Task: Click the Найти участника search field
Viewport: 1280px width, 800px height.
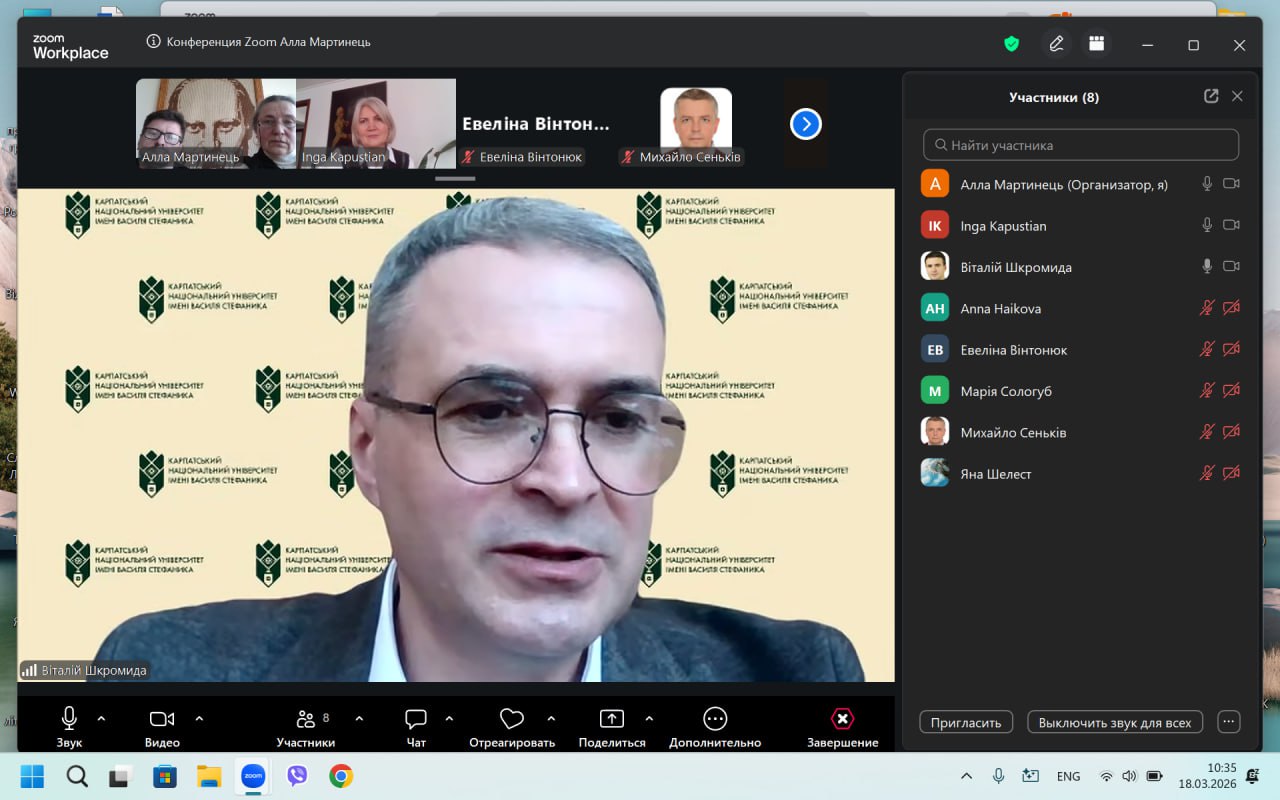Action: (1080, 145)
